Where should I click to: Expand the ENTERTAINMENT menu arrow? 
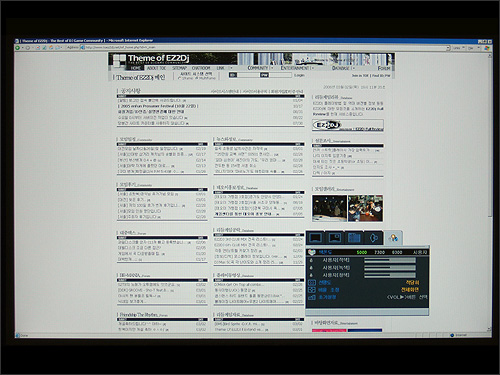pyautogui.click(x=312, y=68)
